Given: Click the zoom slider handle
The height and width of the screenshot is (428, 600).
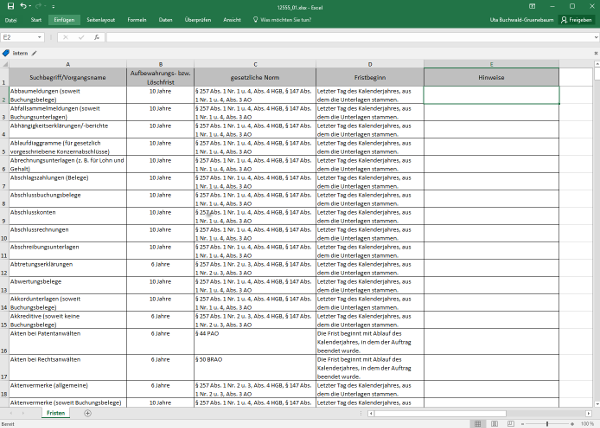Looking at the screenshot, I should (x=548, y=423).
